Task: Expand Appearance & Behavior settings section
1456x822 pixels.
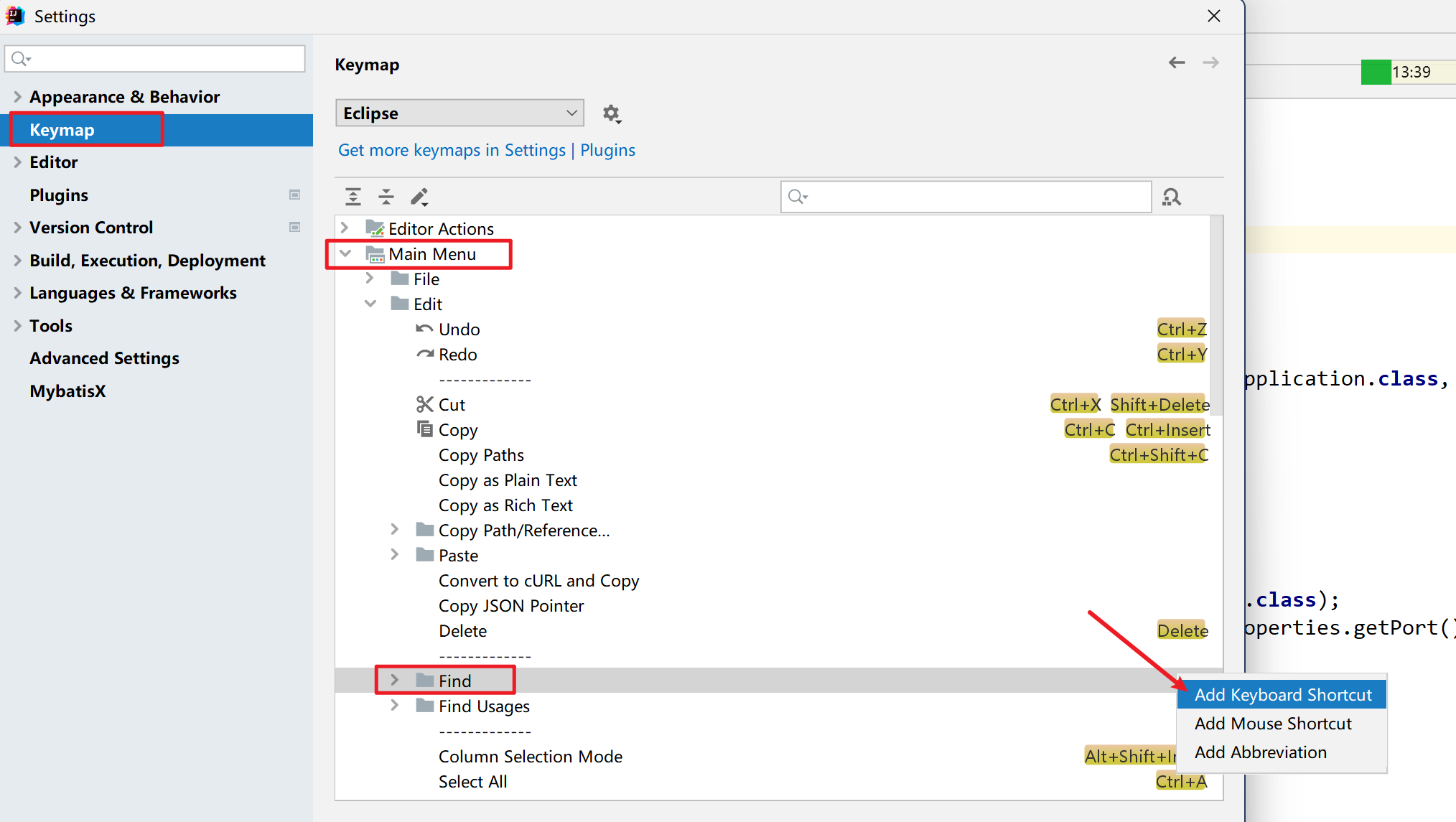Action: pos(18,97)
